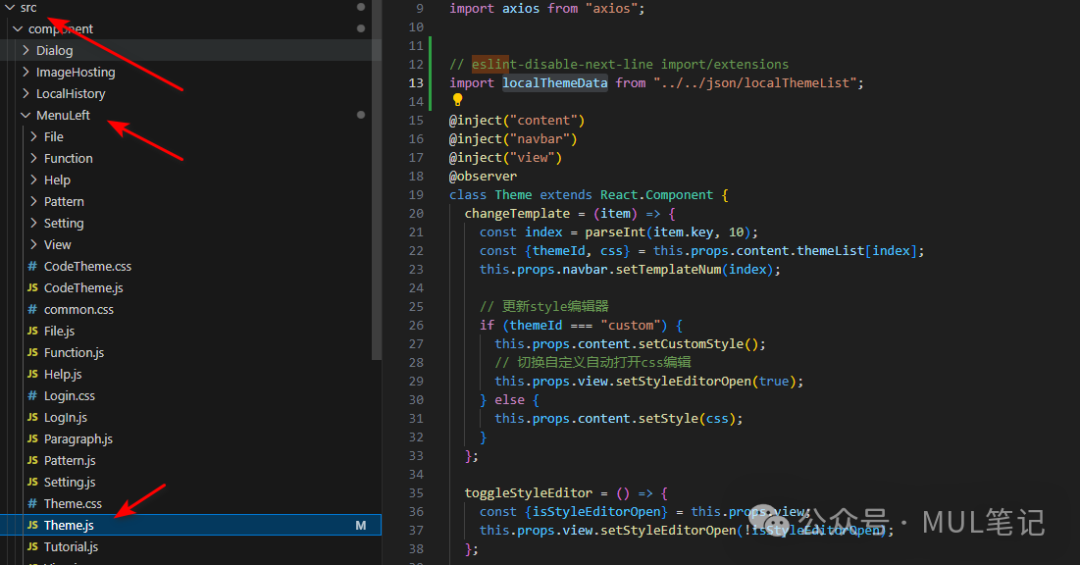Click the JS icon beside Tutorial.js
This screenshot has width=1080, height=565.
point(32,547)
